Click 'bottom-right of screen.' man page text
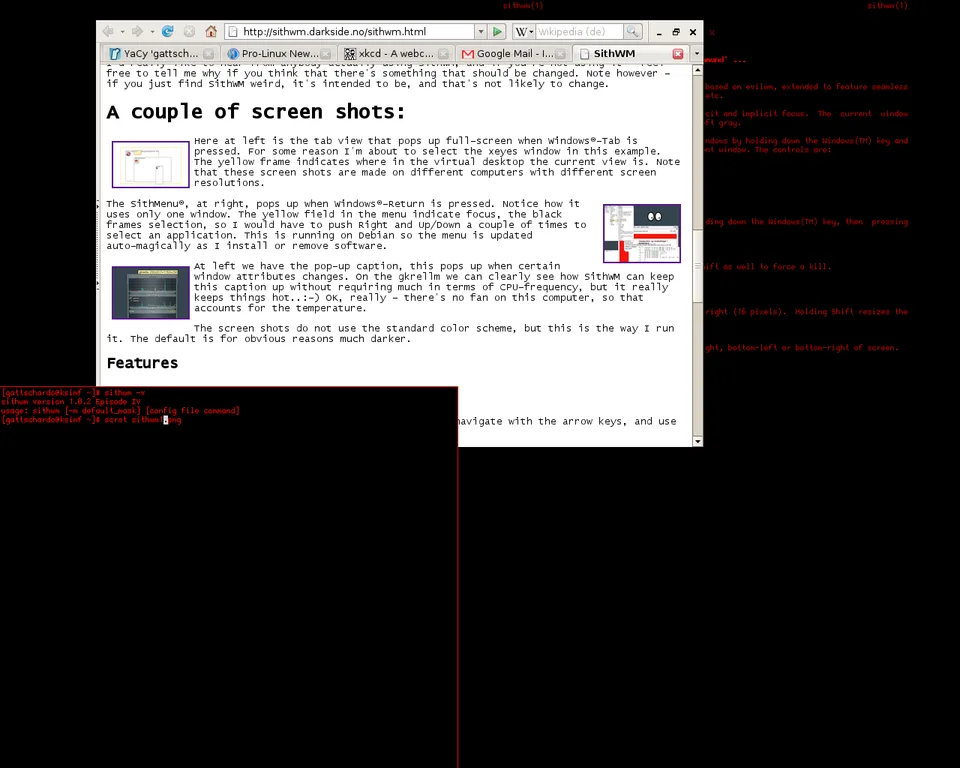Image resolution: width=960 pixels, height=768 pixels. pos(847,348)
